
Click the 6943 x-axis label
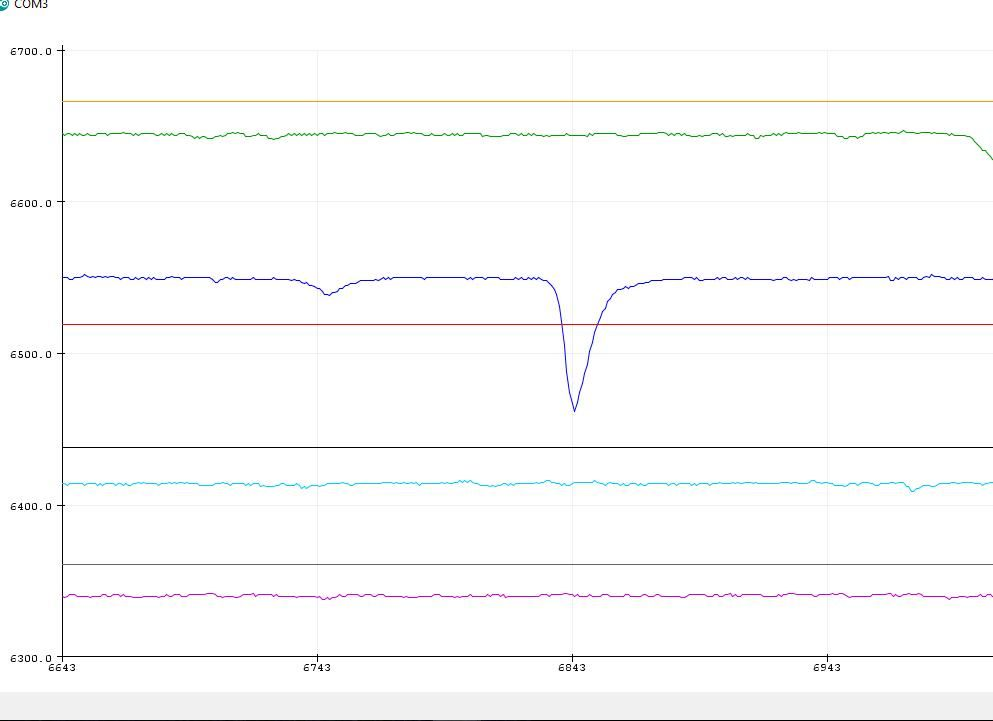[827, 668]
